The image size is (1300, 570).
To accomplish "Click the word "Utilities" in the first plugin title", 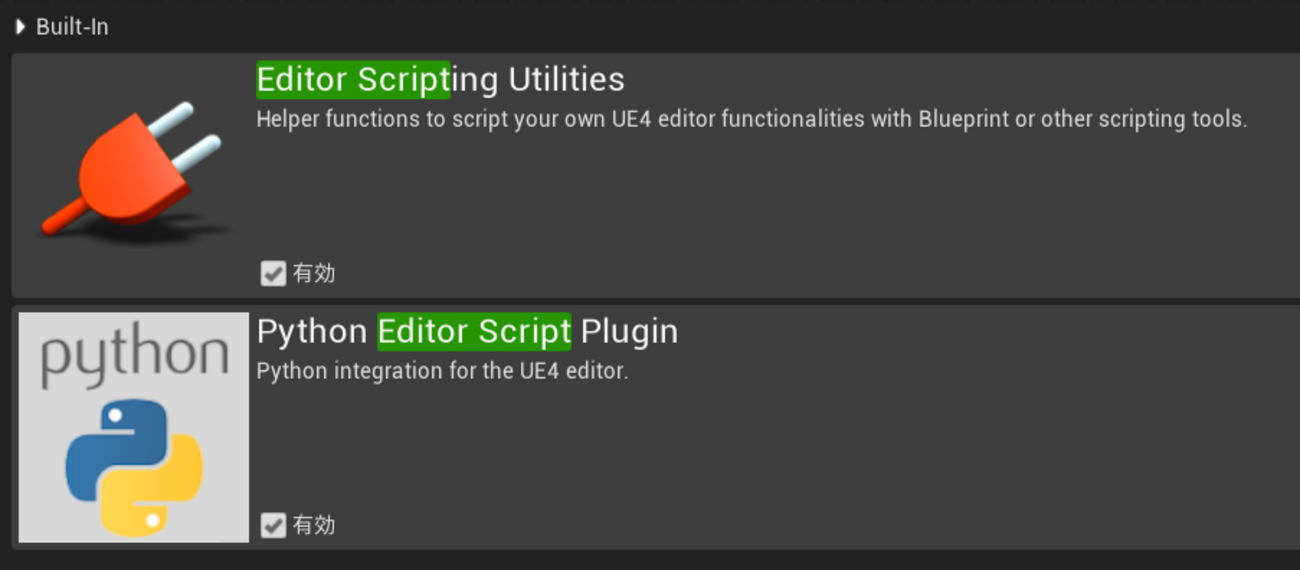I will [566, 80].
